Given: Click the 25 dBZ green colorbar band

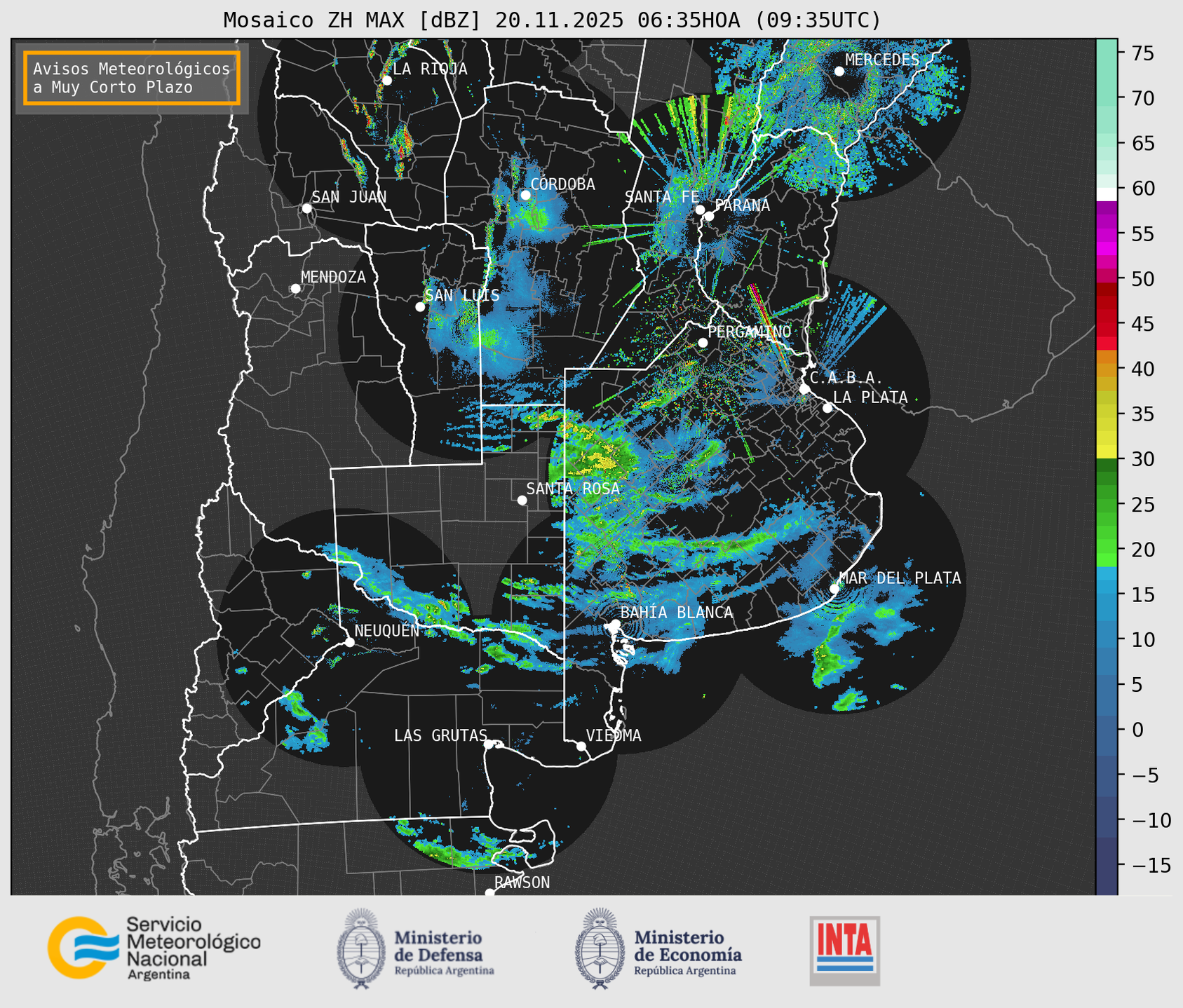Looking at the screenshot, I should (1107, 505).
